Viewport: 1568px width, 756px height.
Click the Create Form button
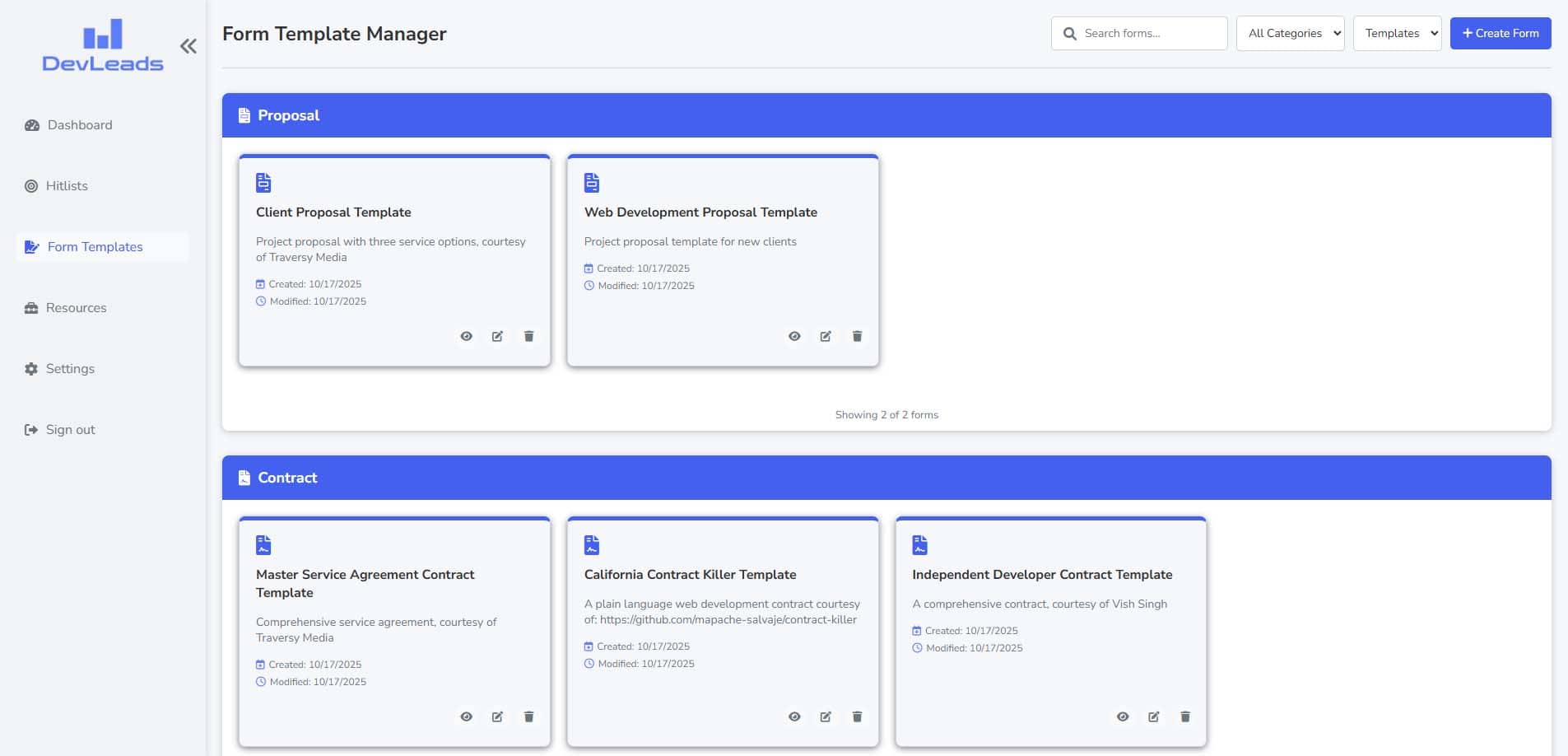point(1501,34)
